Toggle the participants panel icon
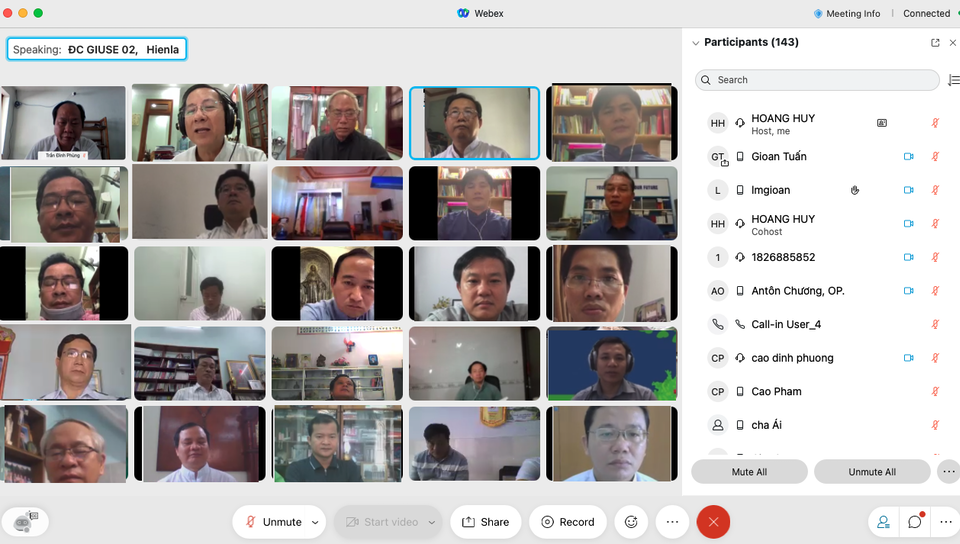This screenshot has width=960, height=544. [x=883, y=522]
